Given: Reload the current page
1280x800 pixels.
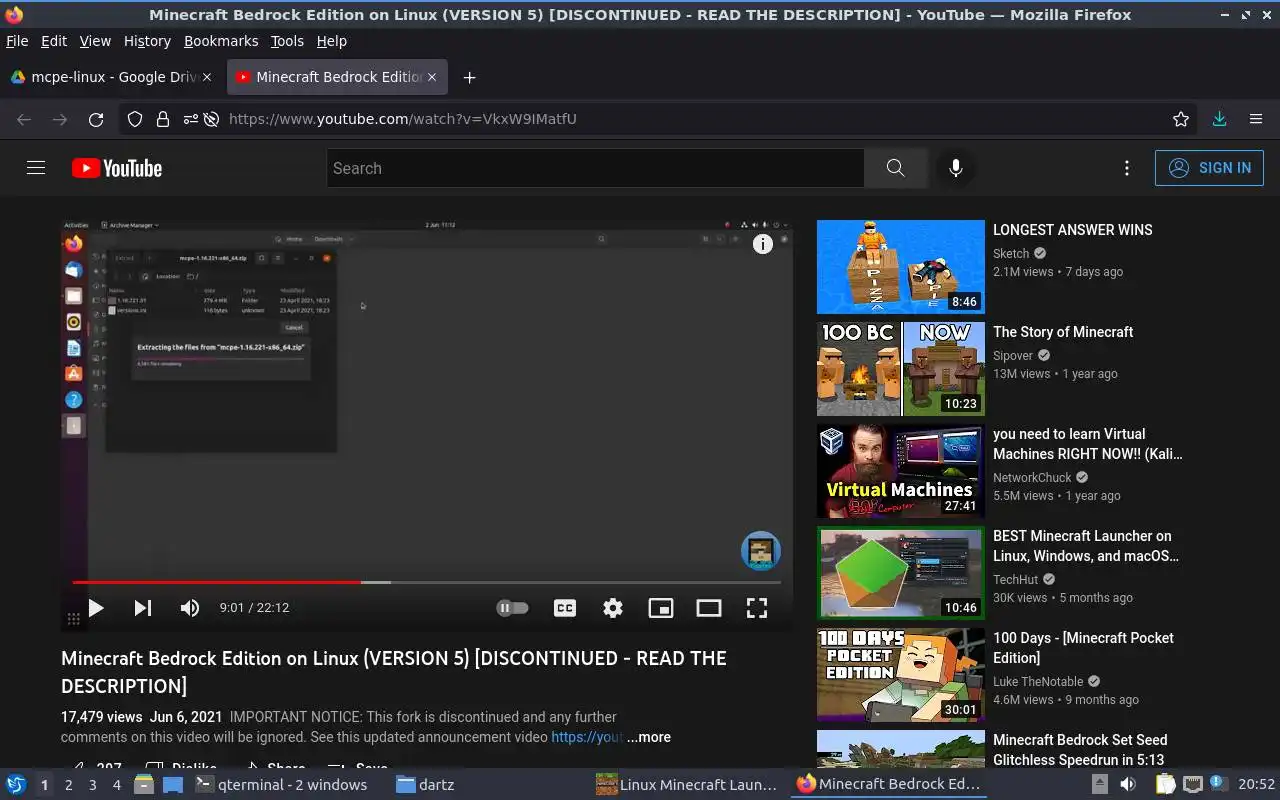Looking at the screenshot, I should pyautogui.click(x=96, y=119).
